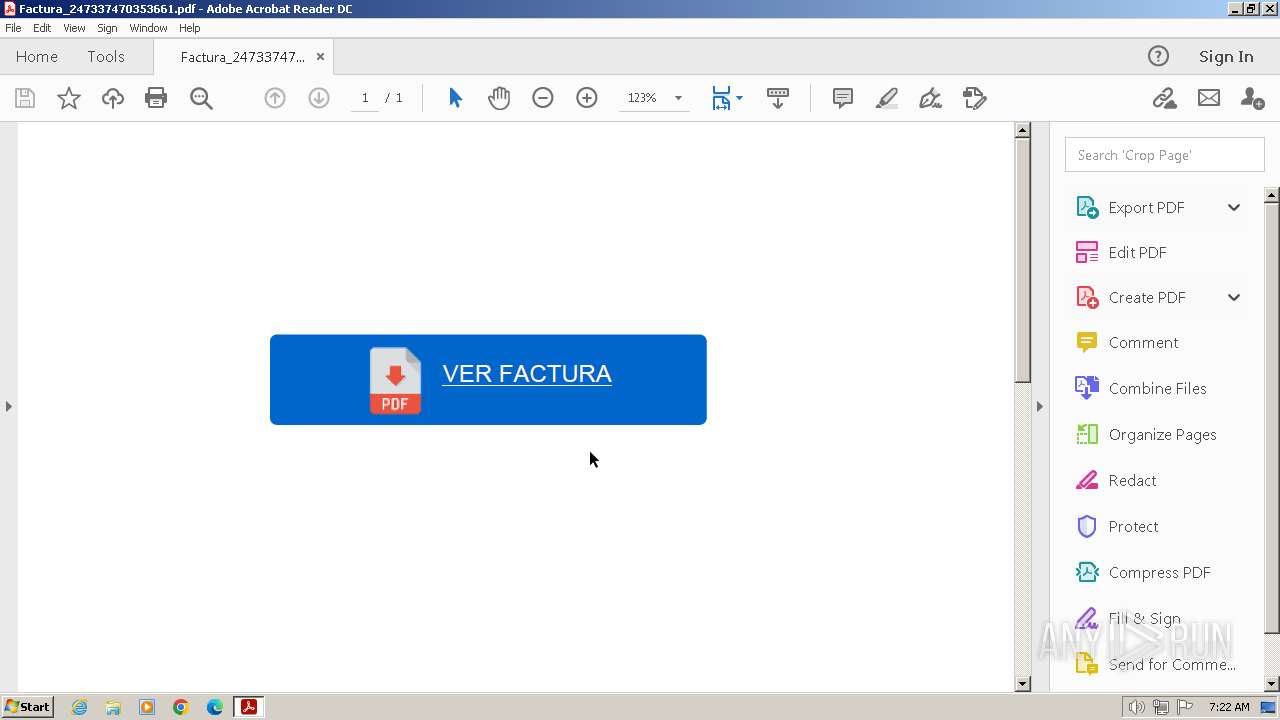The width and height of the screenshot is (1280, 720).
Task: Select the Highlight text pen tool
Action: click(x=886, y=98)
